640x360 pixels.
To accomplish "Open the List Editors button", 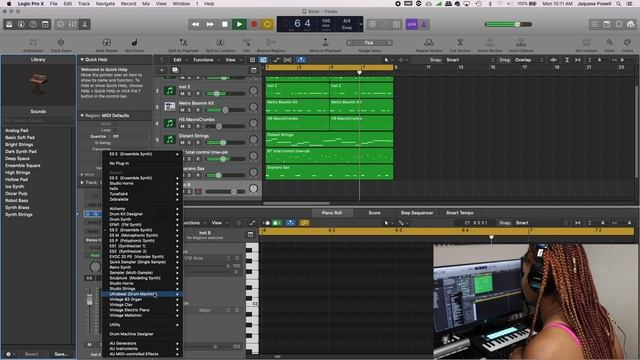I will pyautogui.click(x=595, y=24).
